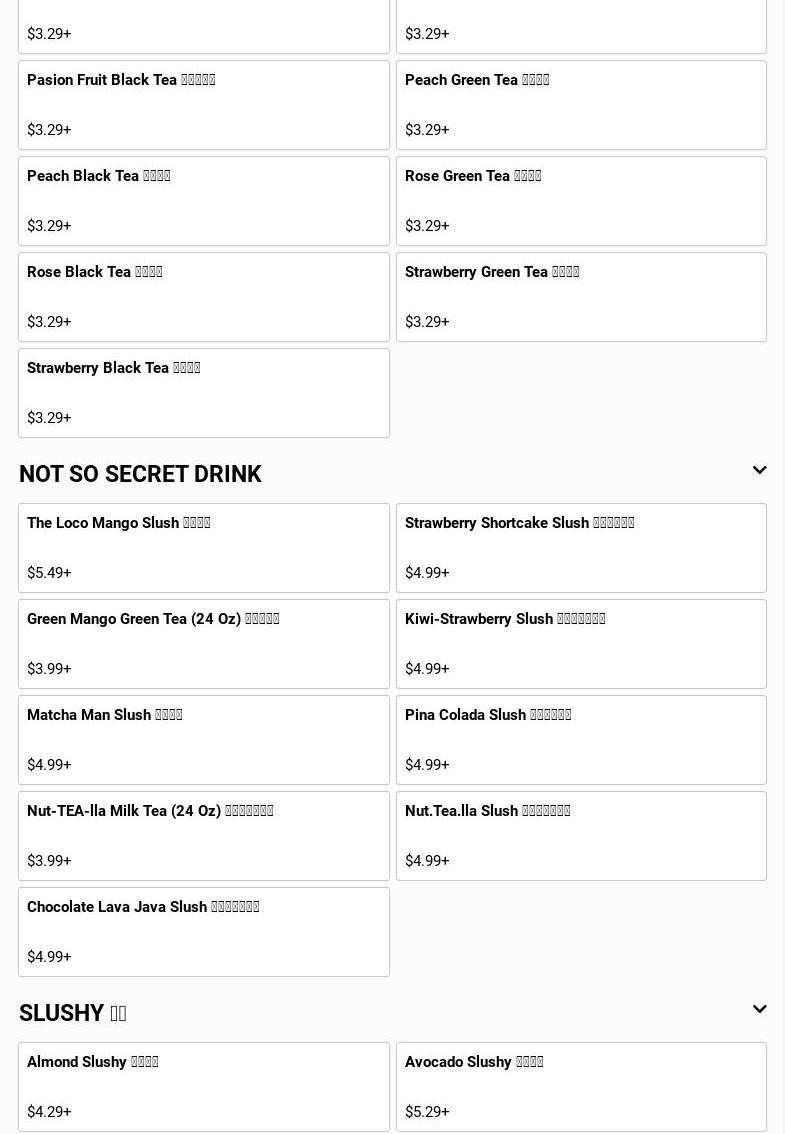785x1134 pixels.
Task: Choose Chocolate Lava Java Slush
Action: click(x=204, y=932)
